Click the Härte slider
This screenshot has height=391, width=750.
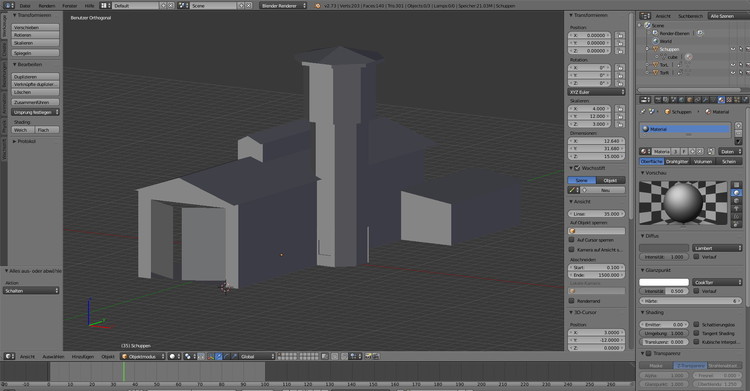tap(691, 301)
